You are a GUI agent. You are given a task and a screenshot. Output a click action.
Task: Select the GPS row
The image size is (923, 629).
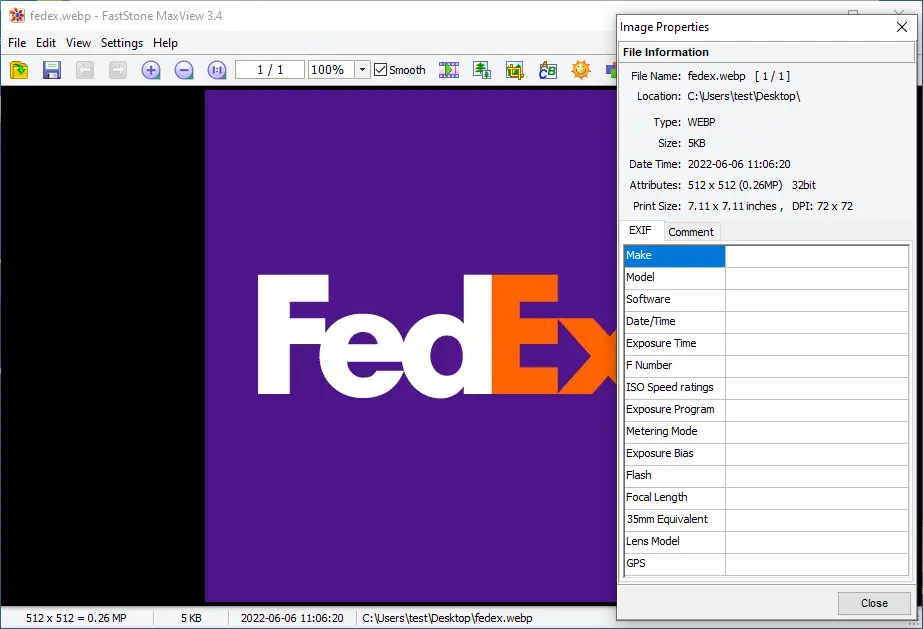click(766, 564)
